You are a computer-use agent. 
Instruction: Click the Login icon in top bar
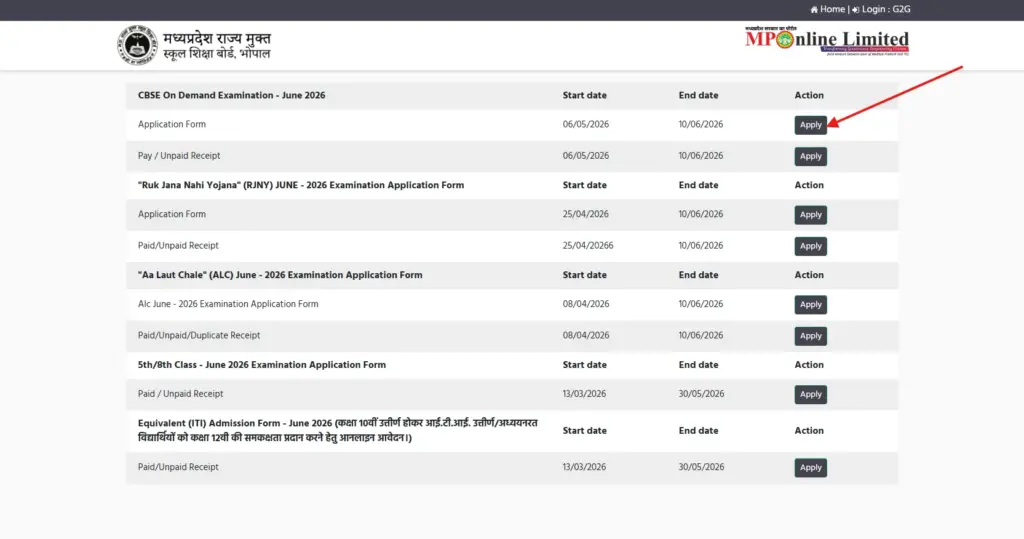tap(856, 10)
